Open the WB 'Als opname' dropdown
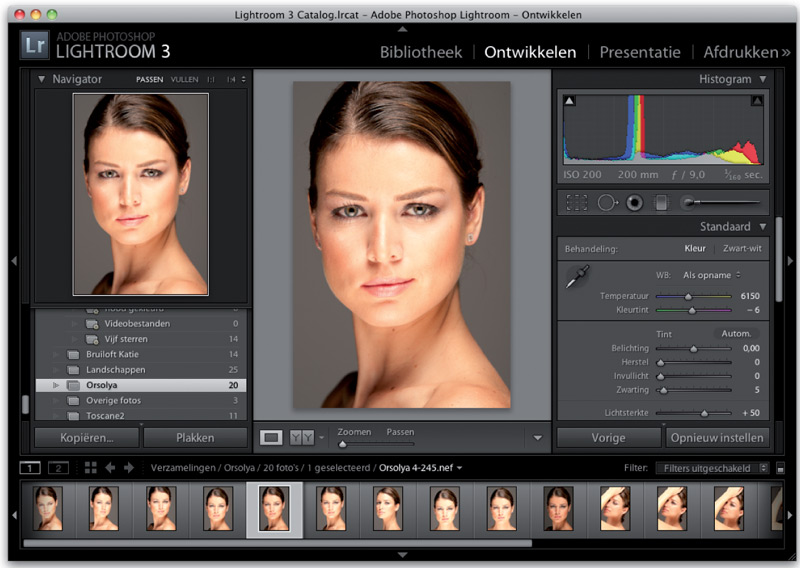Image resolution: width=800 pixels, height=568 pixels. click(711, 274)
